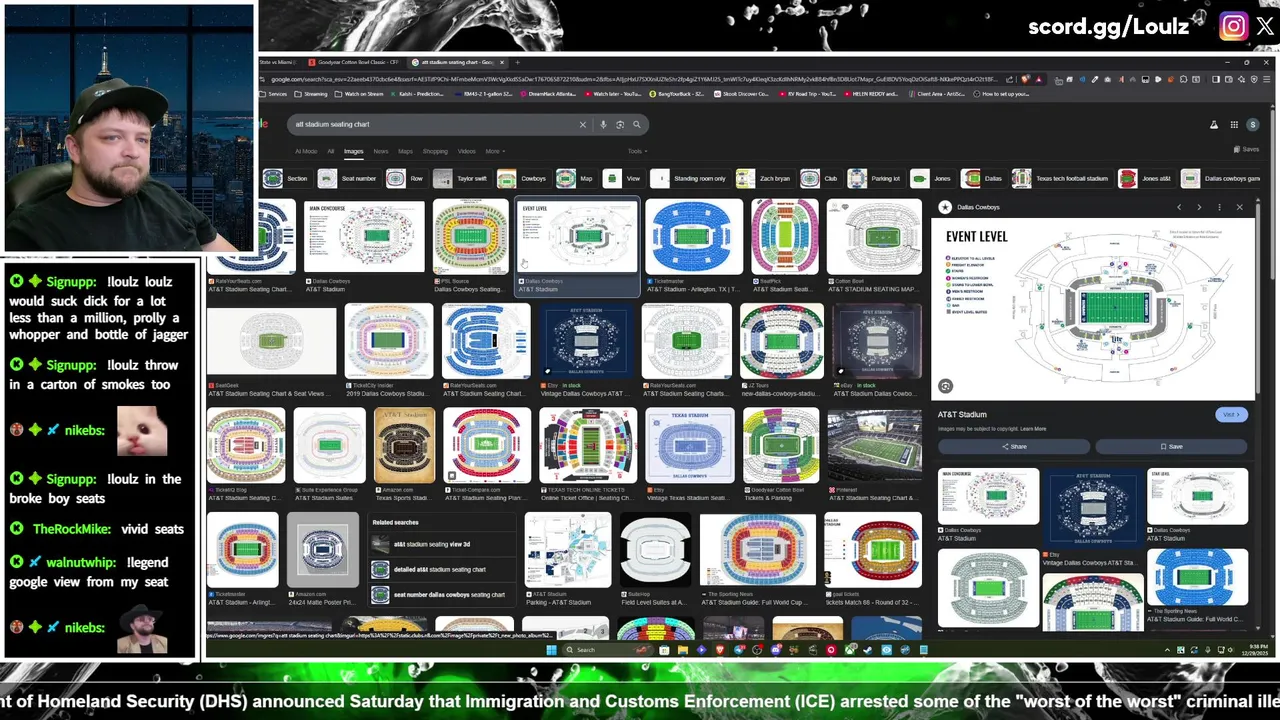
Task: Open Saves collection link
Action: coord(1246,149)
